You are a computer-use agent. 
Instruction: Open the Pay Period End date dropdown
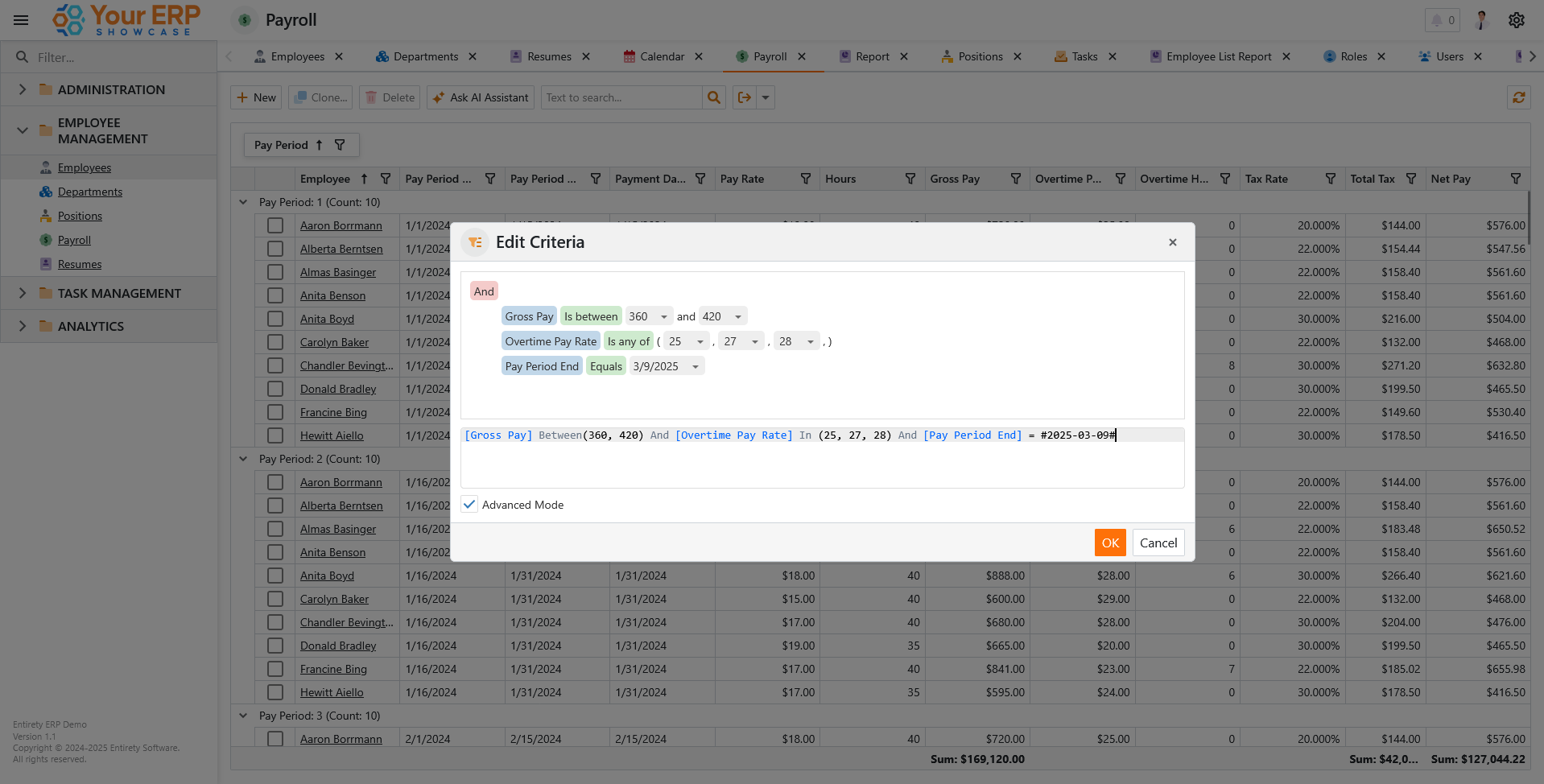coord(696,367)
